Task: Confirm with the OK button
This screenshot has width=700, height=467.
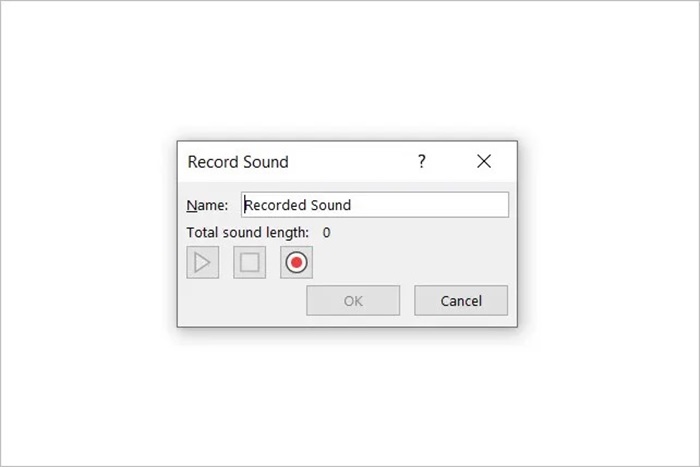Action: (x=353, y=301)
